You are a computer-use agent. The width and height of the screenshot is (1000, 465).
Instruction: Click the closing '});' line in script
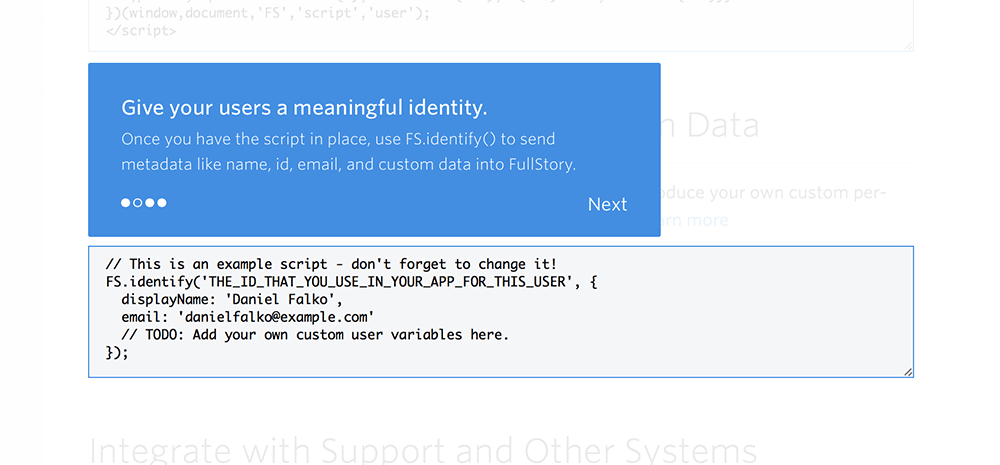point(117,353)
